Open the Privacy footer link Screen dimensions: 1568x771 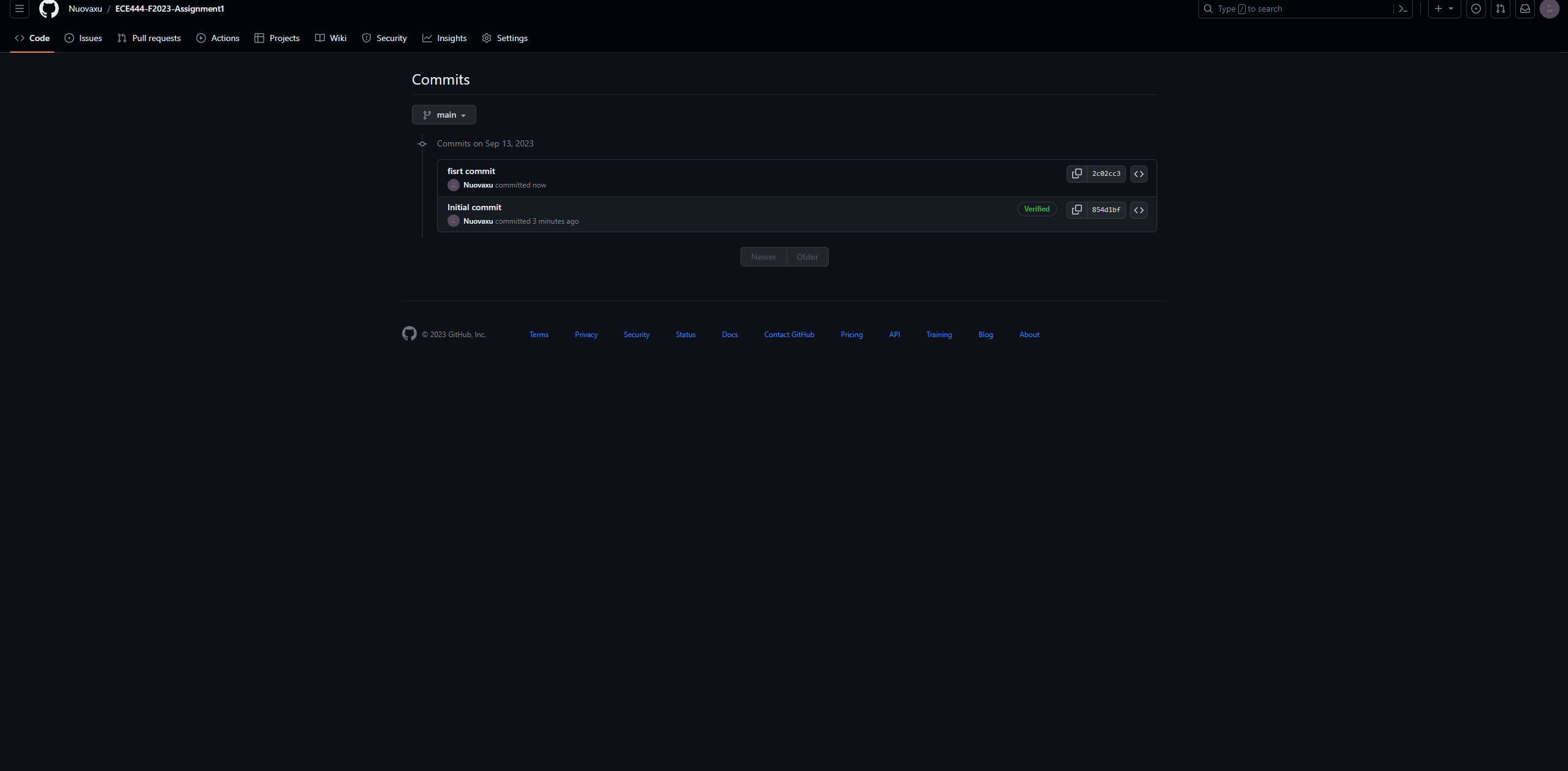point(586,335)
